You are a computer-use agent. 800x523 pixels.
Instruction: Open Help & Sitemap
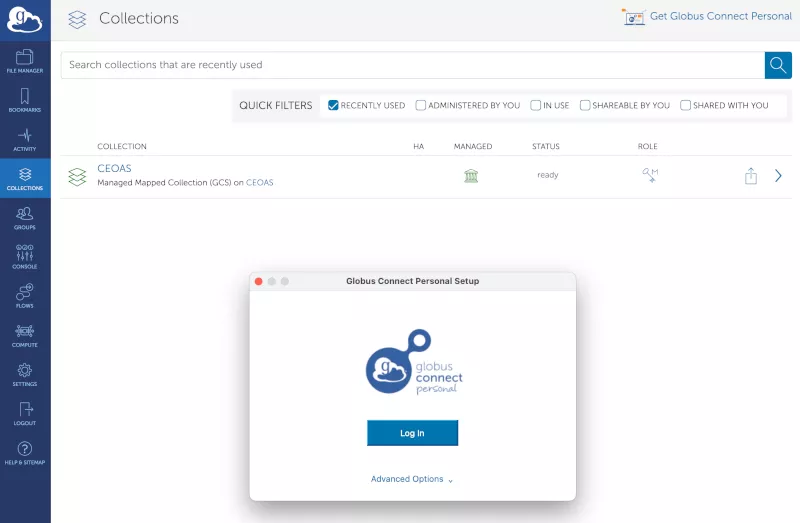(x=24, y=453)
